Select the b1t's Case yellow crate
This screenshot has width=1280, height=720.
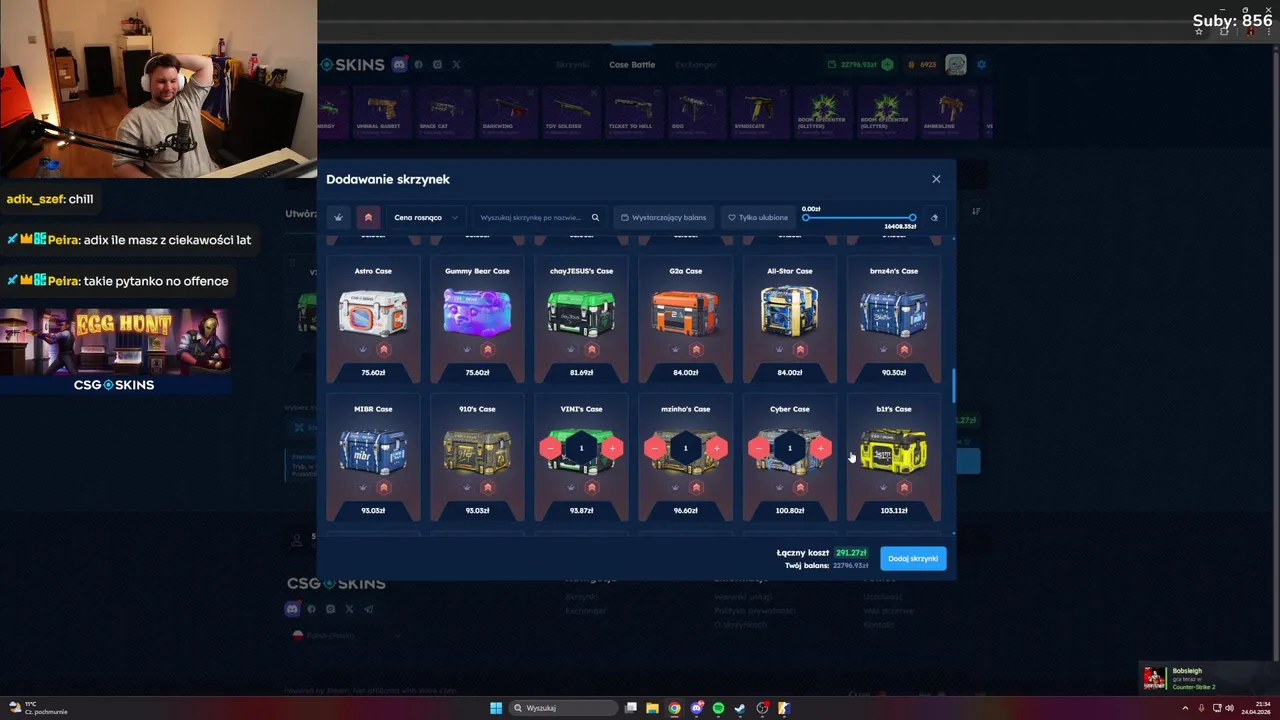pos(894,450)
